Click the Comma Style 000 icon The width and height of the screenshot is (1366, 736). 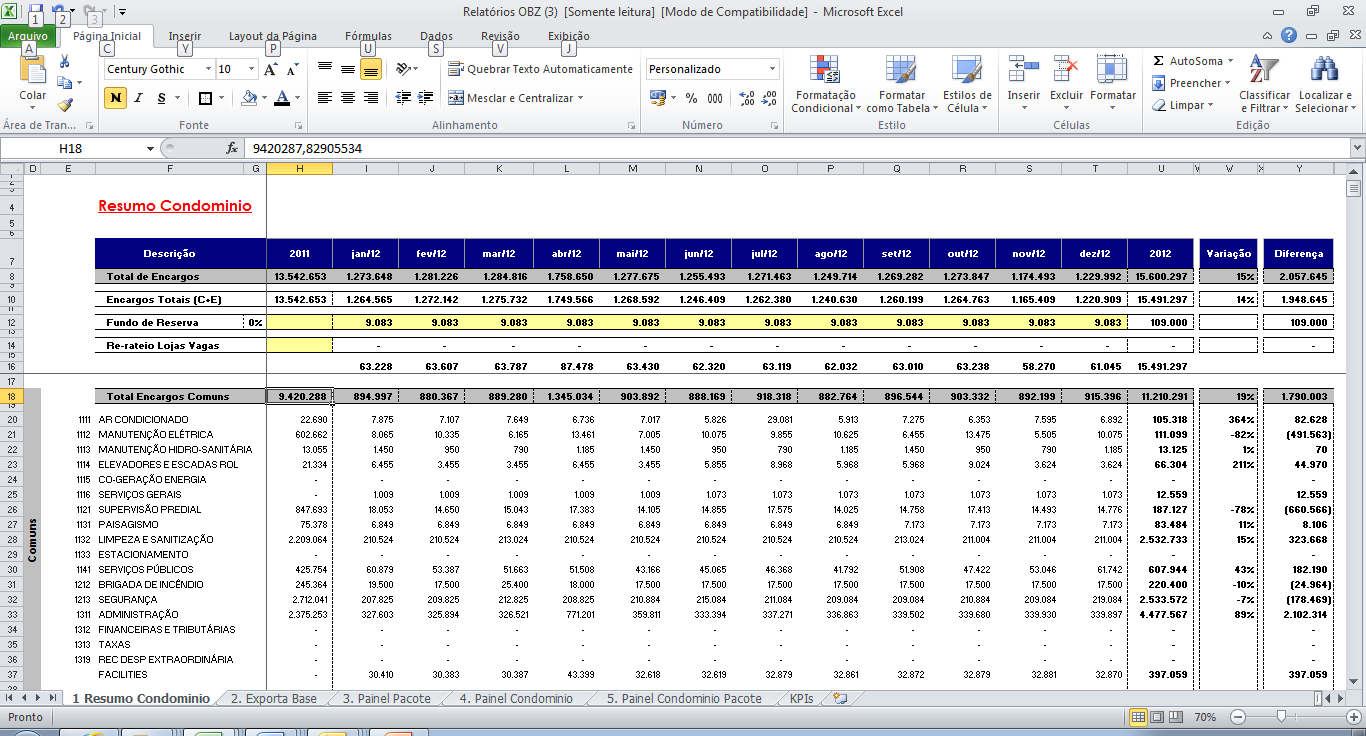click(715, 98)
